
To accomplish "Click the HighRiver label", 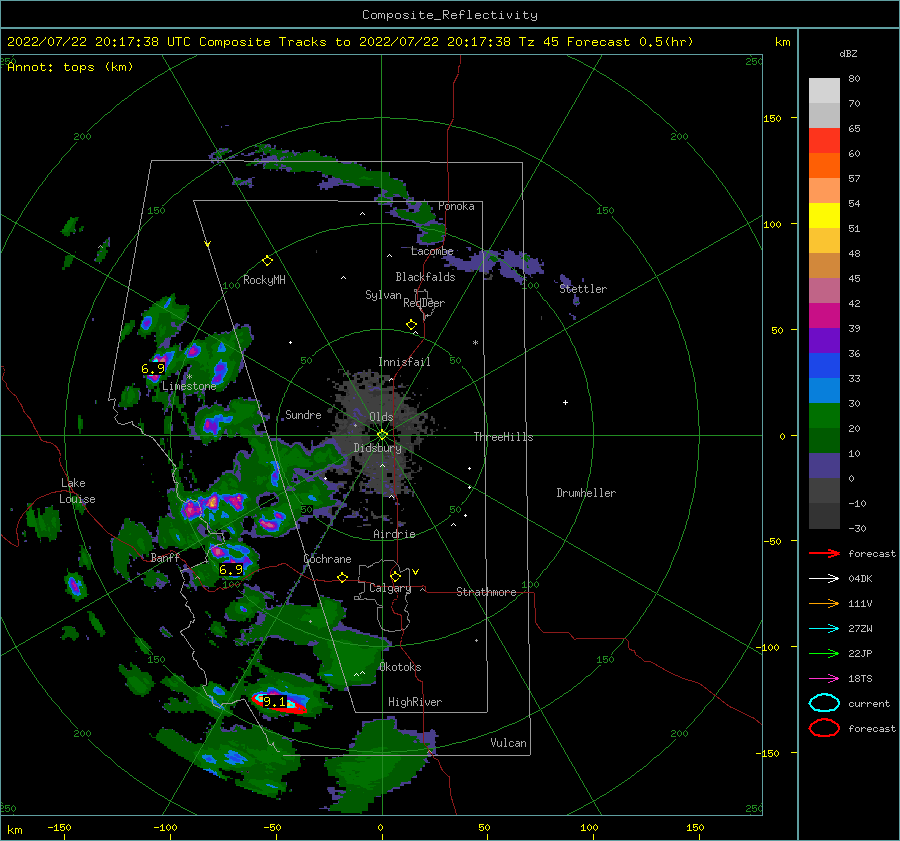I will (x=415, y=702).
